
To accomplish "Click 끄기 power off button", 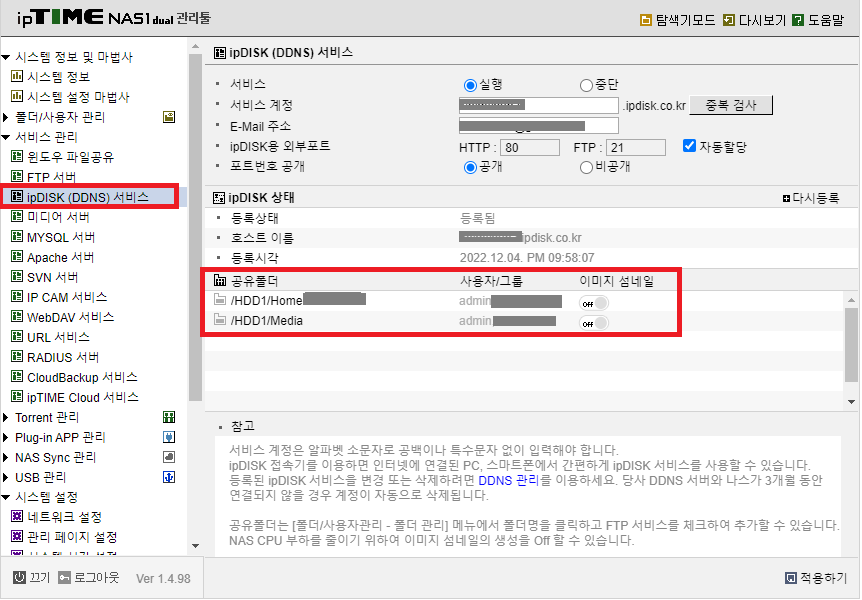I will point(32,577).
